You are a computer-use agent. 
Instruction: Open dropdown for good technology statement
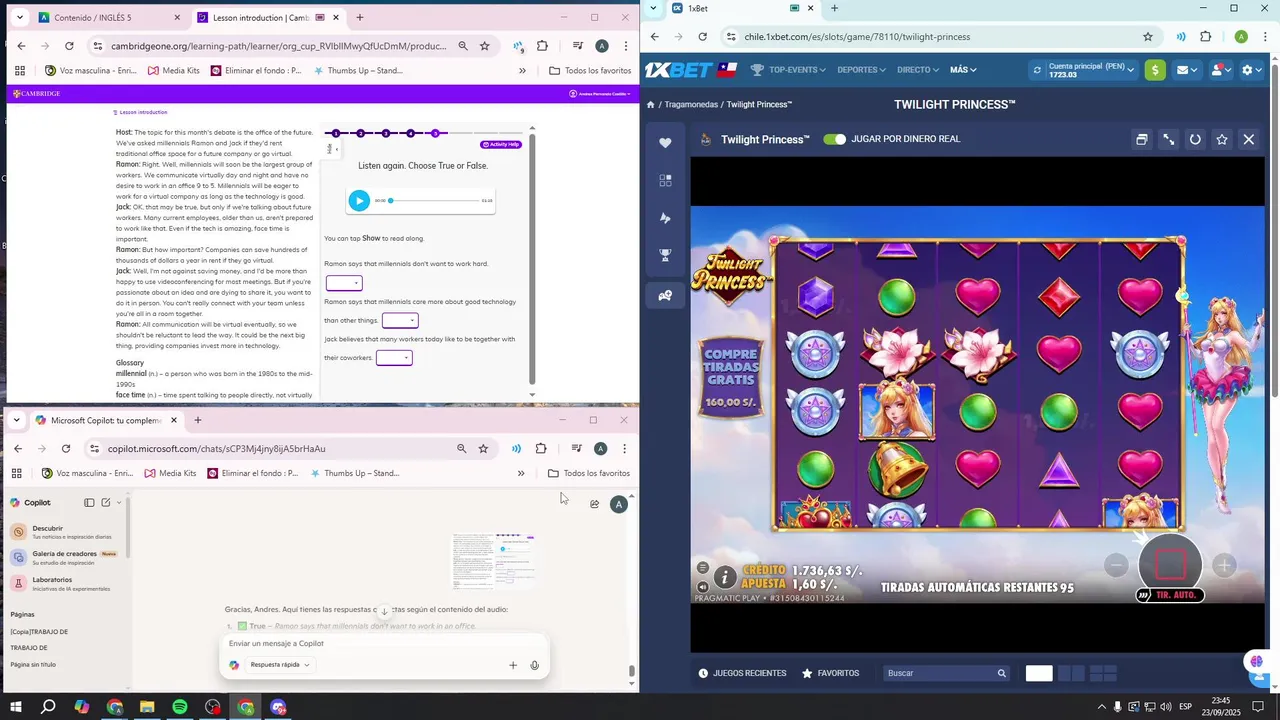400,320
